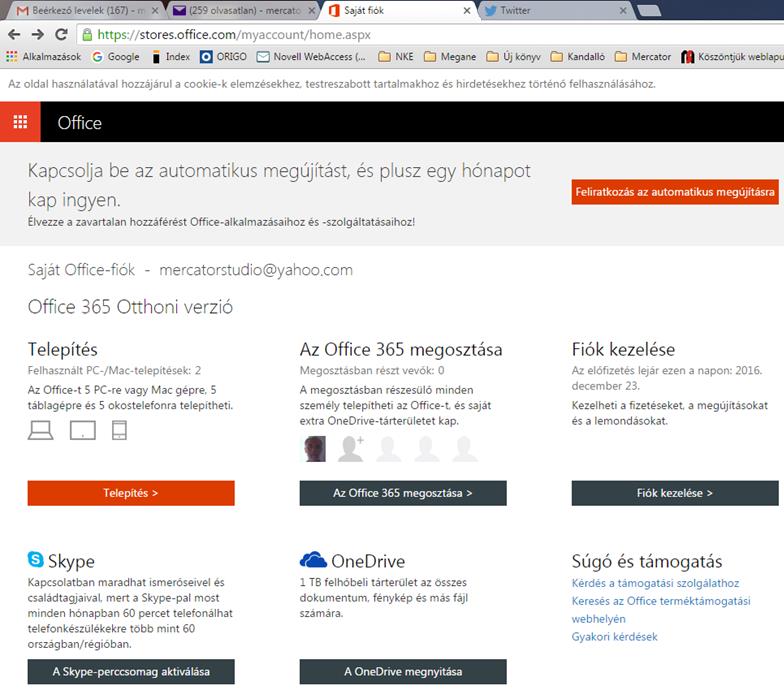
Task: Open the Mercator bookmarks folder
Action: 643,56
